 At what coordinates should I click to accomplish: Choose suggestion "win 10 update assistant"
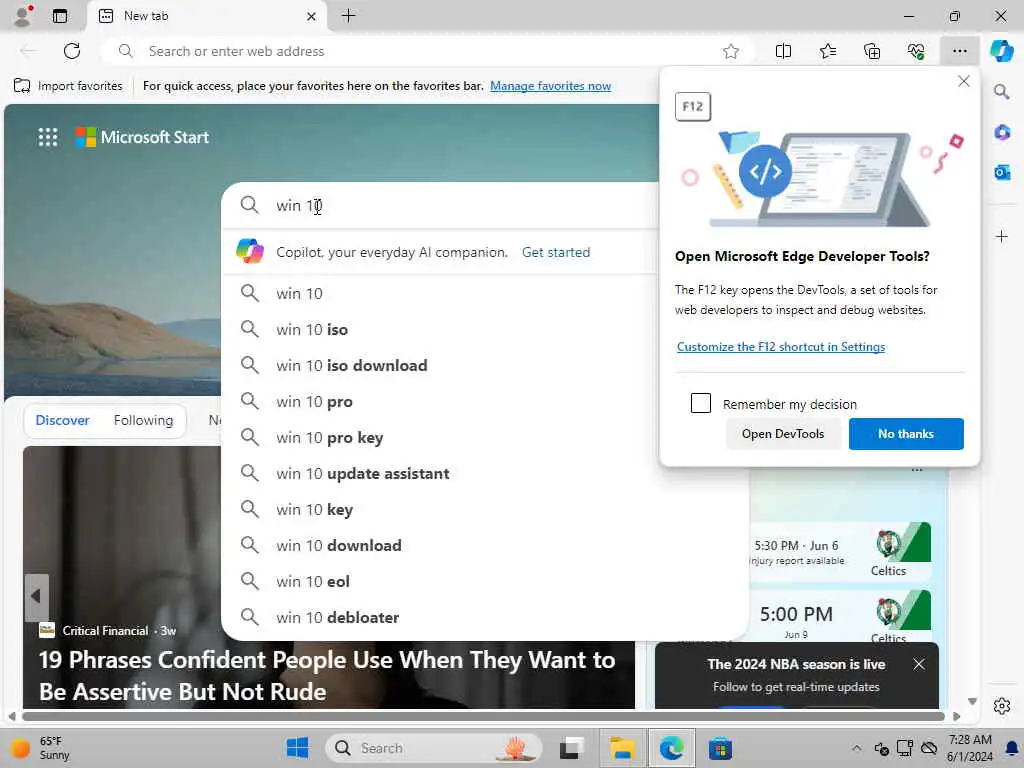point(485,473)
